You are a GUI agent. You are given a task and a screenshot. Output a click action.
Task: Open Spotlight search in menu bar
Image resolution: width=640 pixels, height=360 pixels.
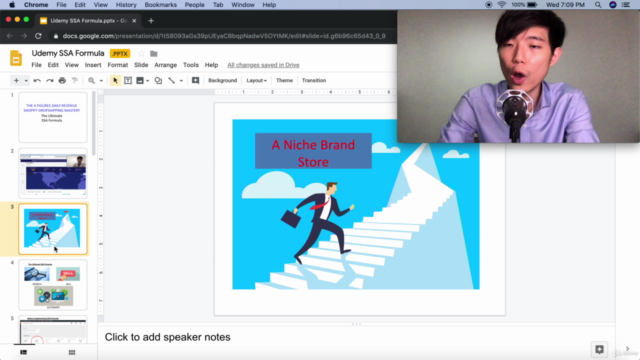[x=598, y=5]
